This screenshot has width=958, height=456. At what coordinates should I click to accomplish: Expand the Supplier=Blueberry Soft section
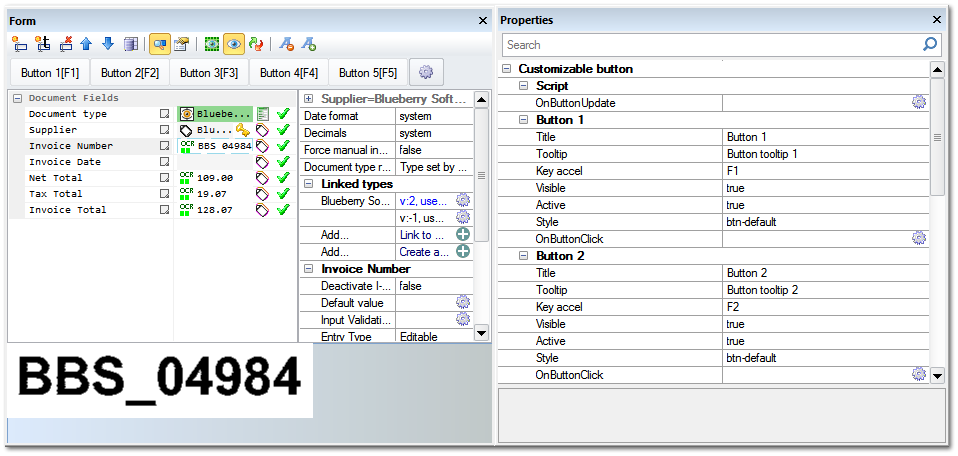pos(309,99)
